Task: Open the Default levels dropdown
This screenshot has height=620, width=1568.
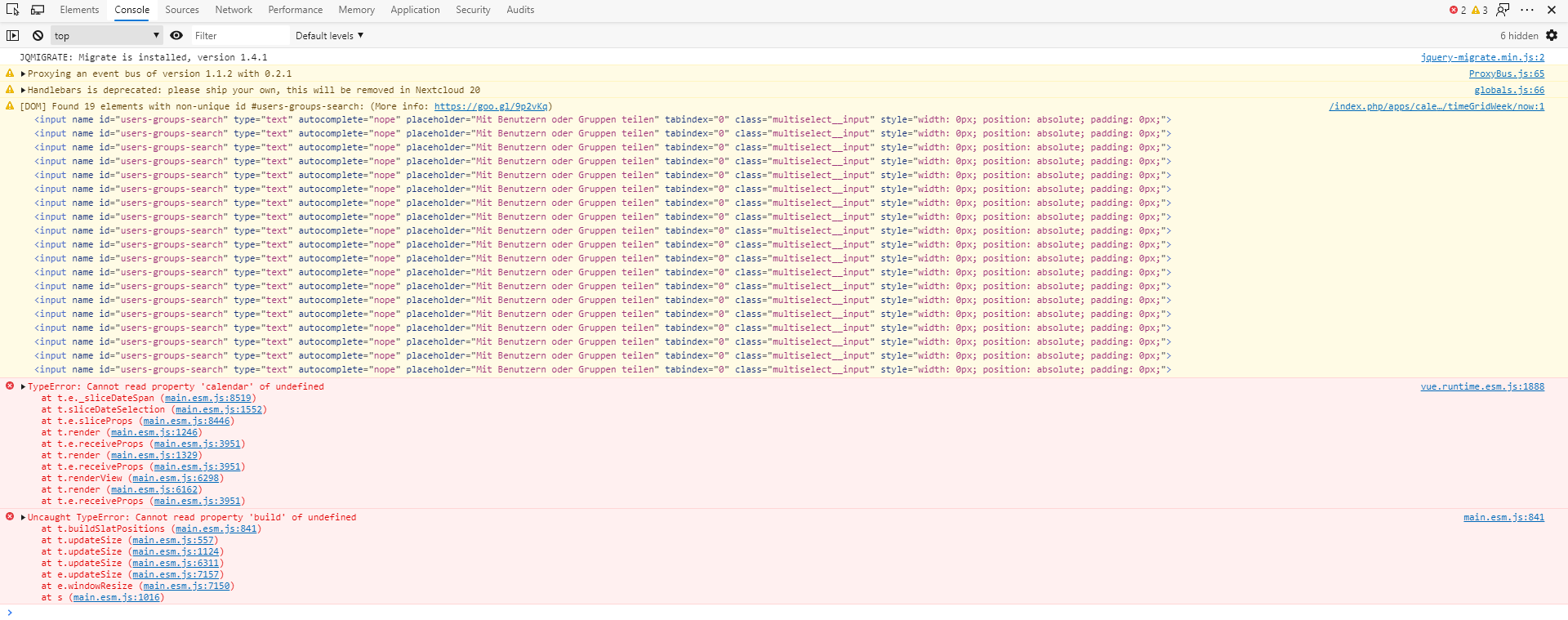Action: coord(329,35)
